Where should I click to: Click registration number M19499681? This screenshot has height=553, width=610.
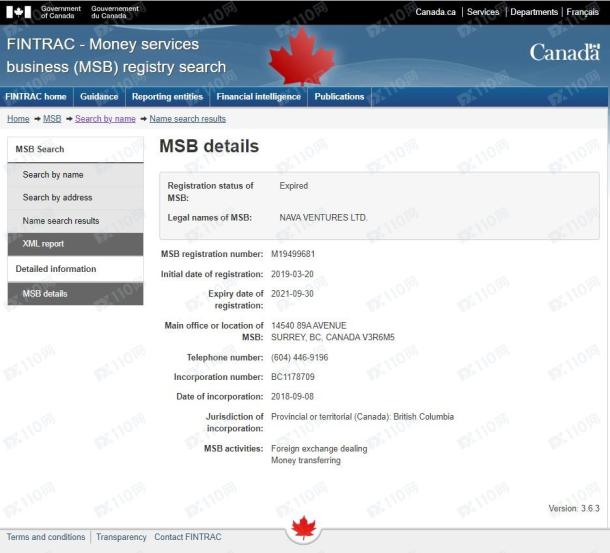coord(293,254)
